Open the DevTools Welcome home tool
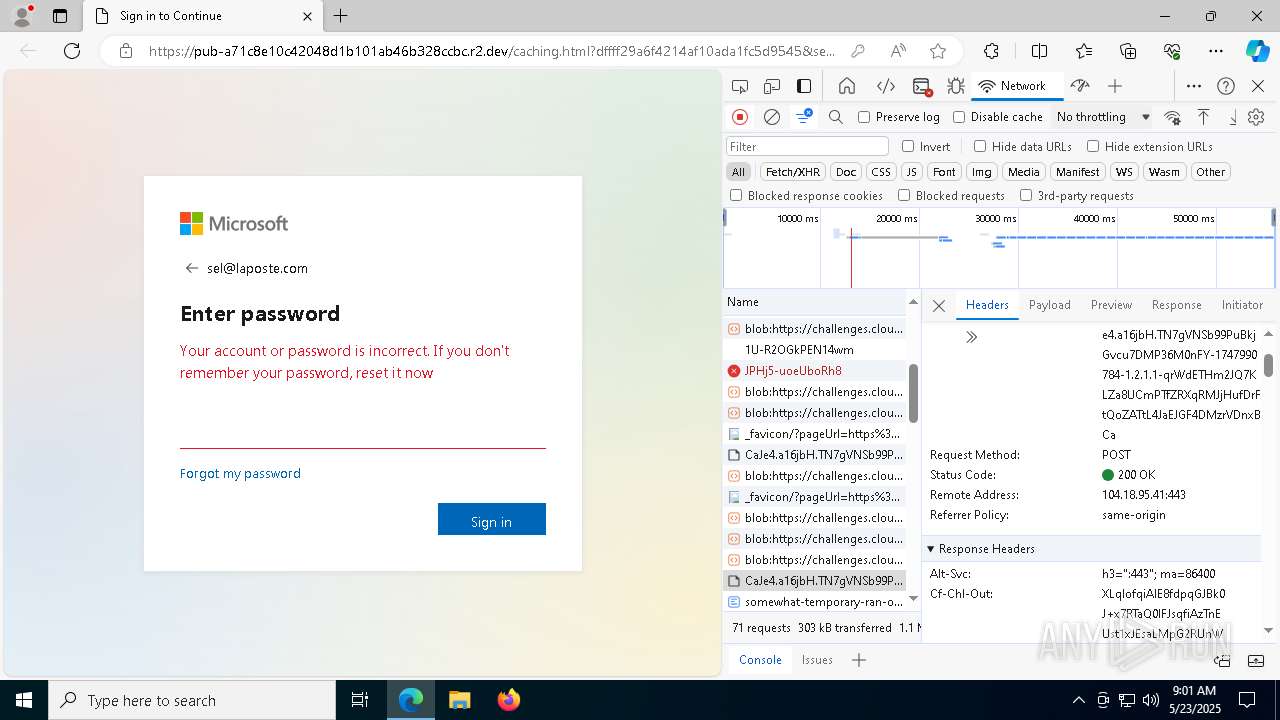This screenshot has width=1280, height=720. click(x=847, y=86)
